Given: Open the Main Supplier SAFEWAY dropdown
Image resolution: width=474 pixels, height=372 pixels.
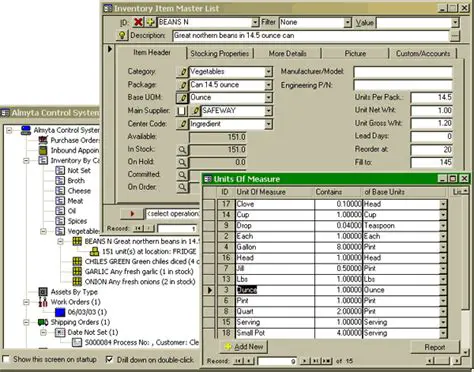Looking at the screenshot, I should tap(268, 111).
